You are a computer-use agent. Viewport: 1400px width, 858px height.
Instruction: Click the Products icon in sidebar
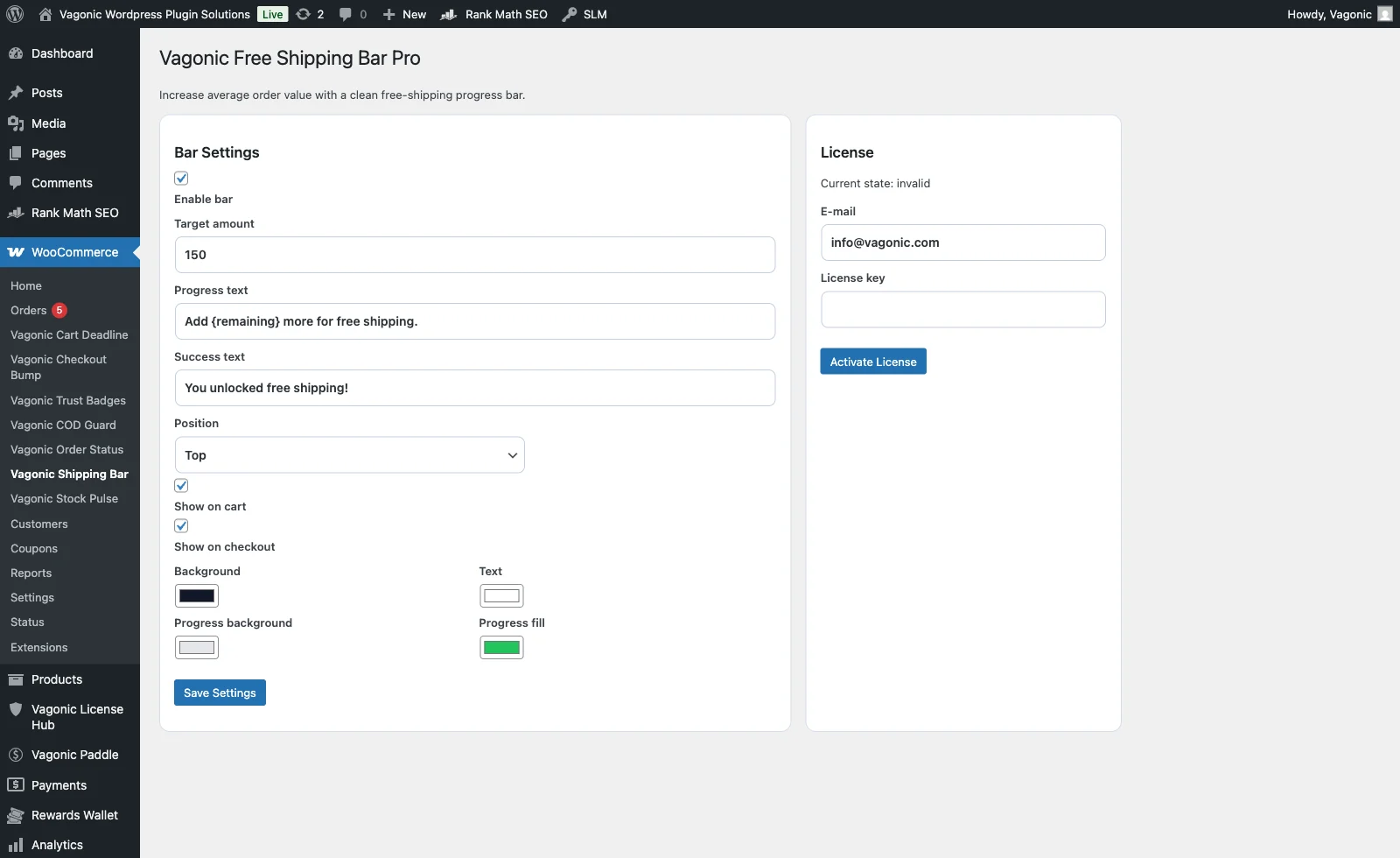coord(16,679)
